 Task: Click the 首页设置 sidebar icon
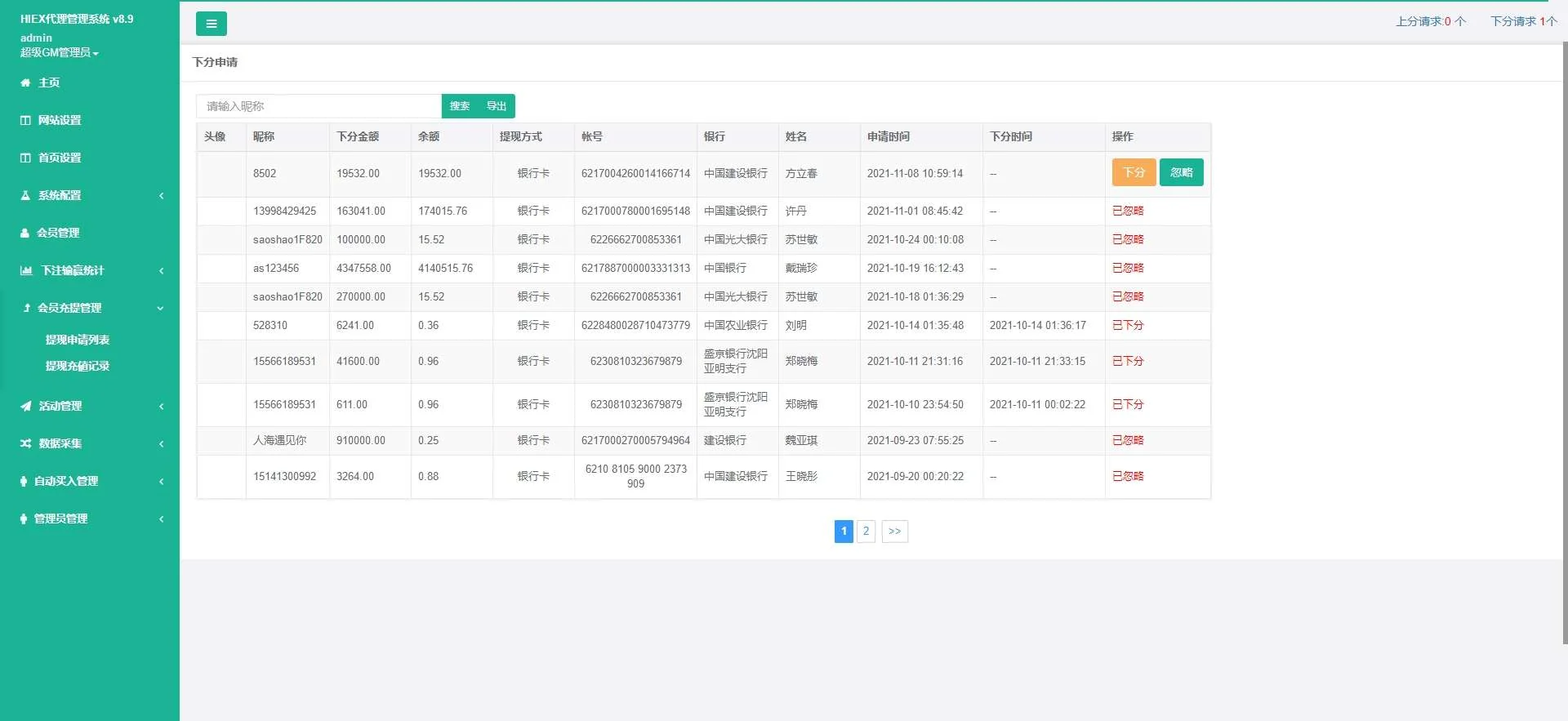click(25, 158)
